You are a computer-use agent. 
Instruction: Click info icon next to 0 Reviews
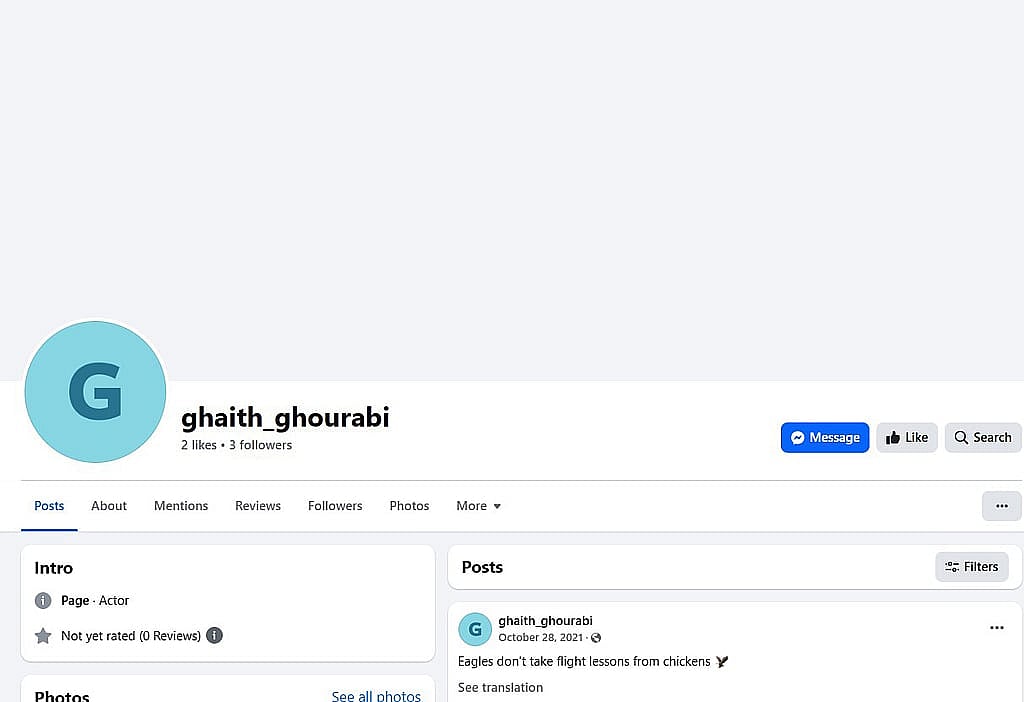214,635
